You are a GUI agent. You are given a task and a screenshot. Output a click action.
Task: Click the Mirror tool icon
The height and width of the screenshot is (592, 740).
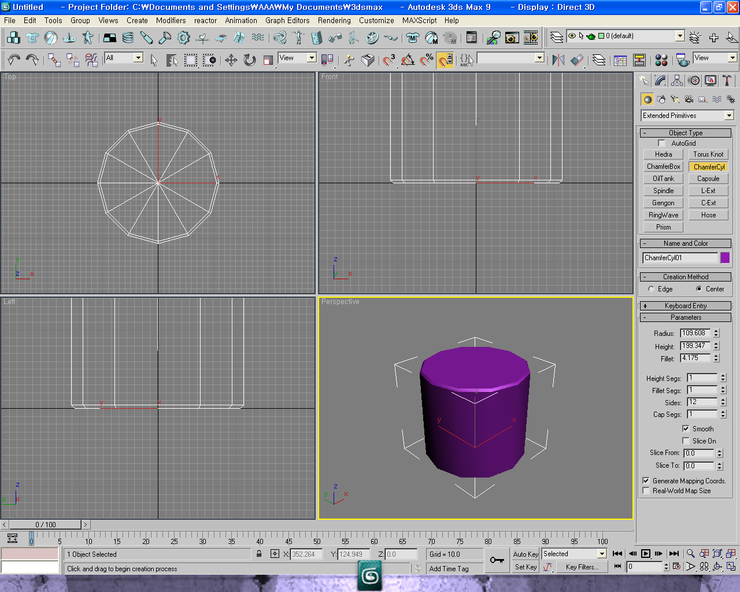(558, 60)
